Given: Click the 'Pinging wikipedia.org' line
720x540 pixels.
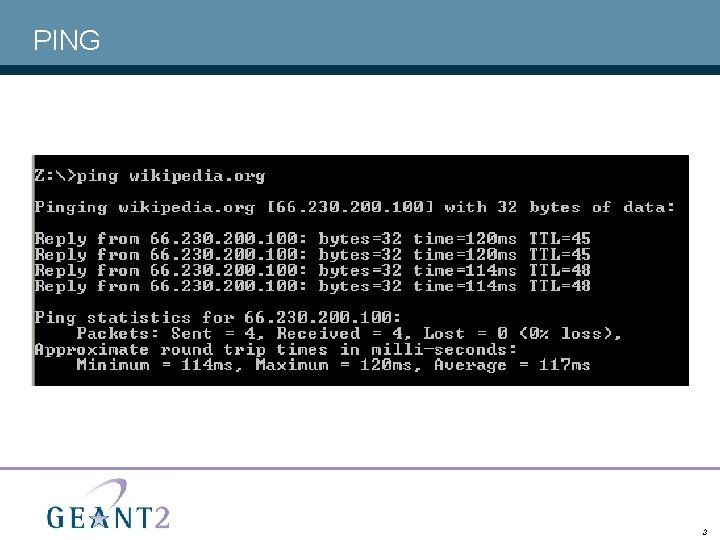Looking at the screenshot, I should (355, 207).
